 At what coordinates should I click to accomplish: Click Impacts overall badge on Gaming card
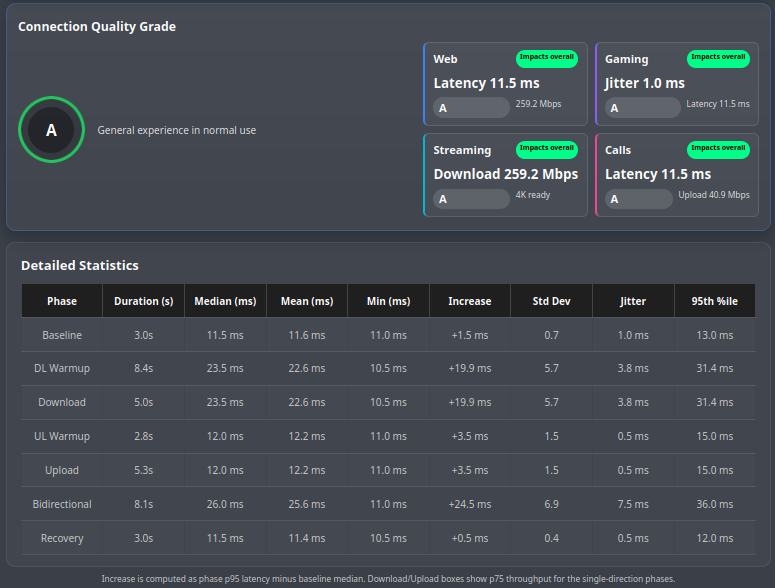pos(718,58)
